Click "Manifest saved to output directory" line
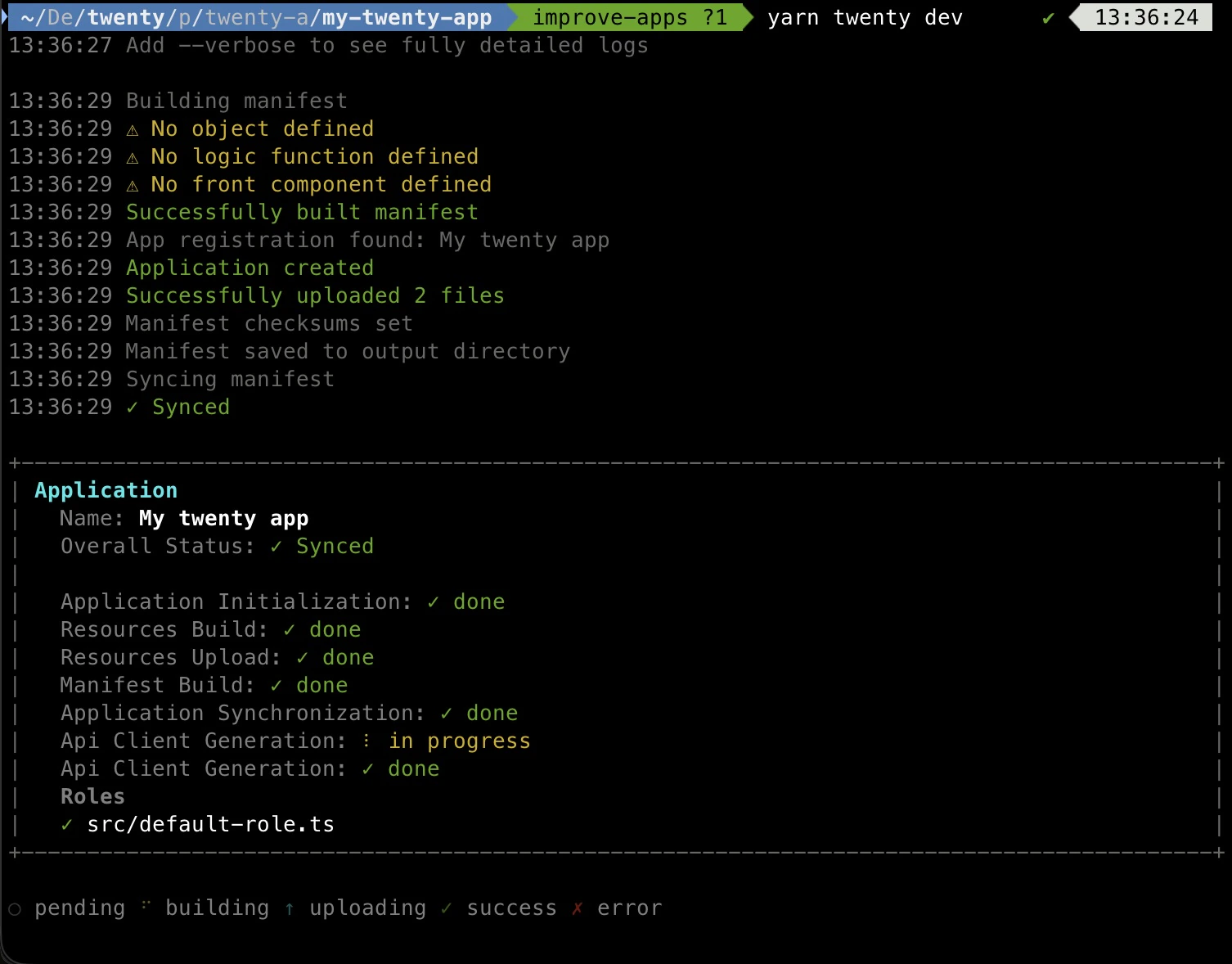The height and width of the screenshot is (964, 1232). pyautogui.click(x=348, y=351)
